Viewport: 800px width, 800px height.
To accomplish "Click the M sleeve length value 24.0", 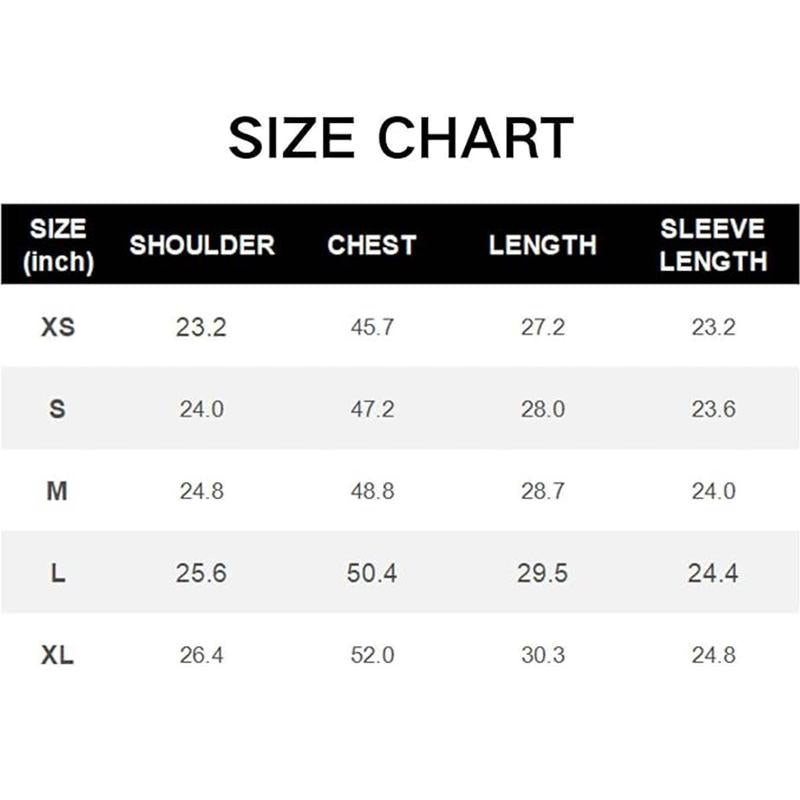I will [x=713, y=491].
